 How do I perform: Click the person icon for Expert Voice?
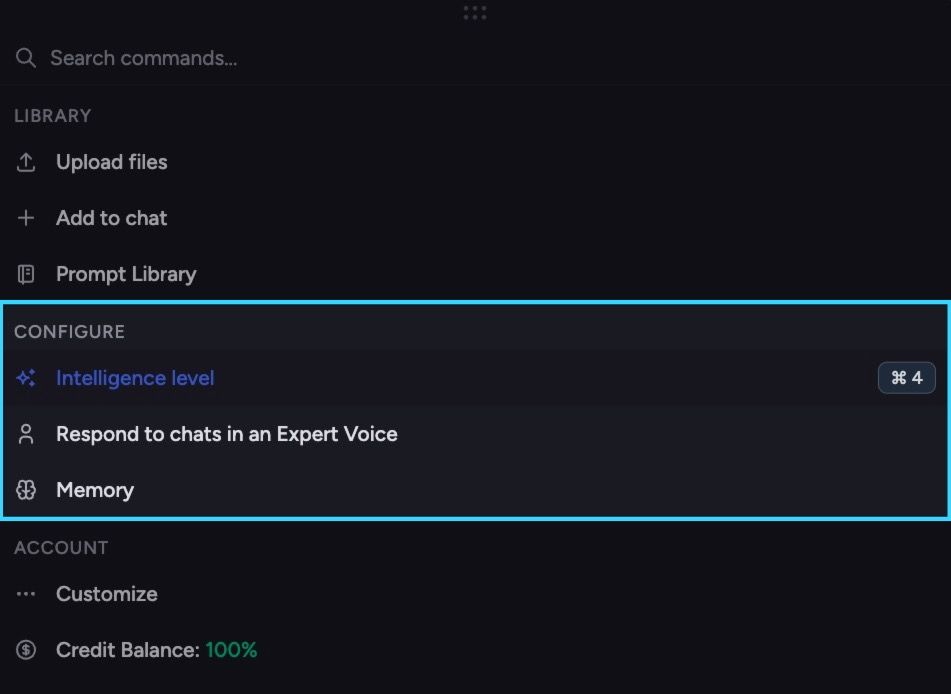pos(25,434)
